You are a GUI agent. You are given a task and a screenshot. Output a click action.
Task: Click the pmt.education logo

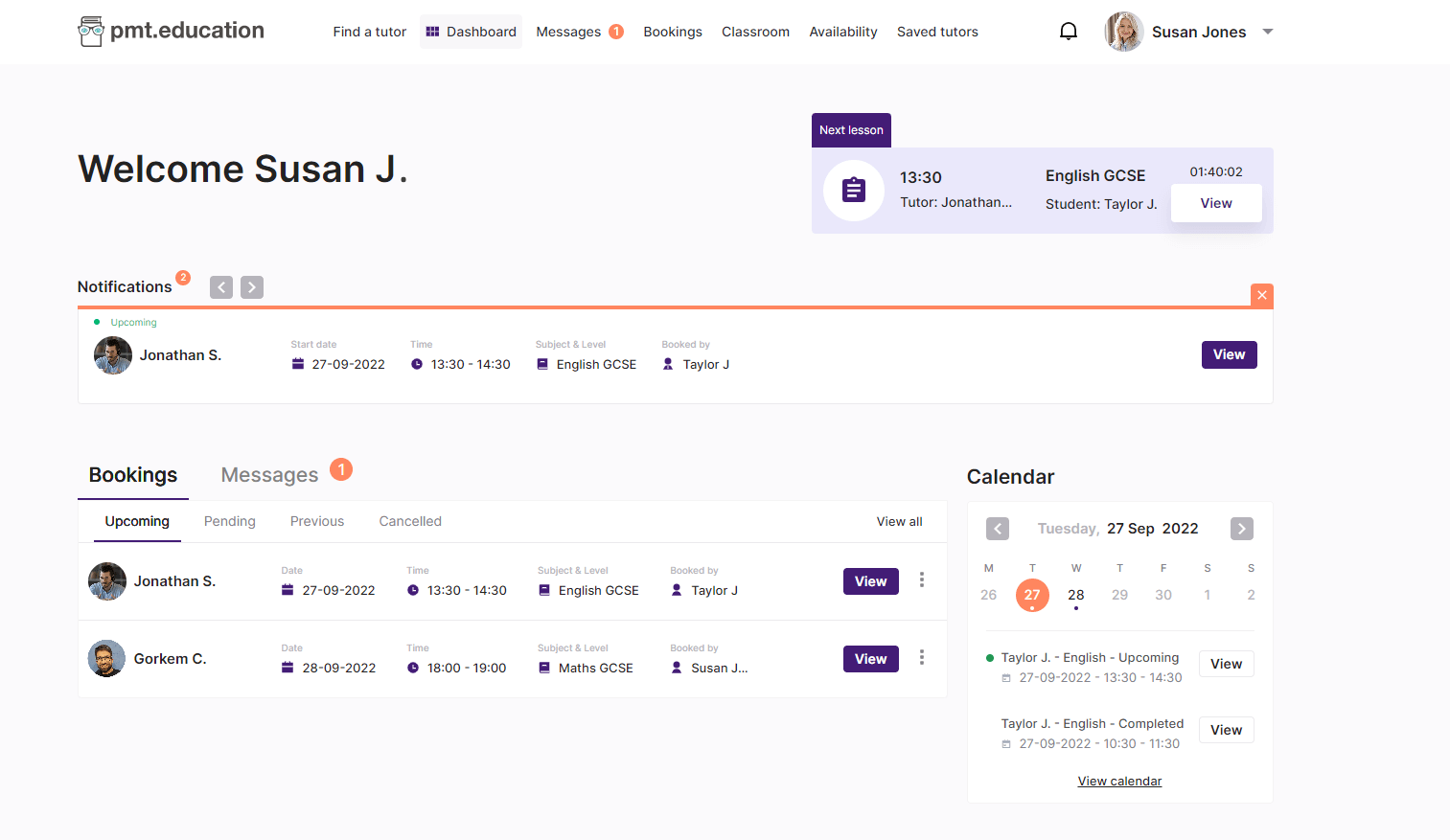172,31
